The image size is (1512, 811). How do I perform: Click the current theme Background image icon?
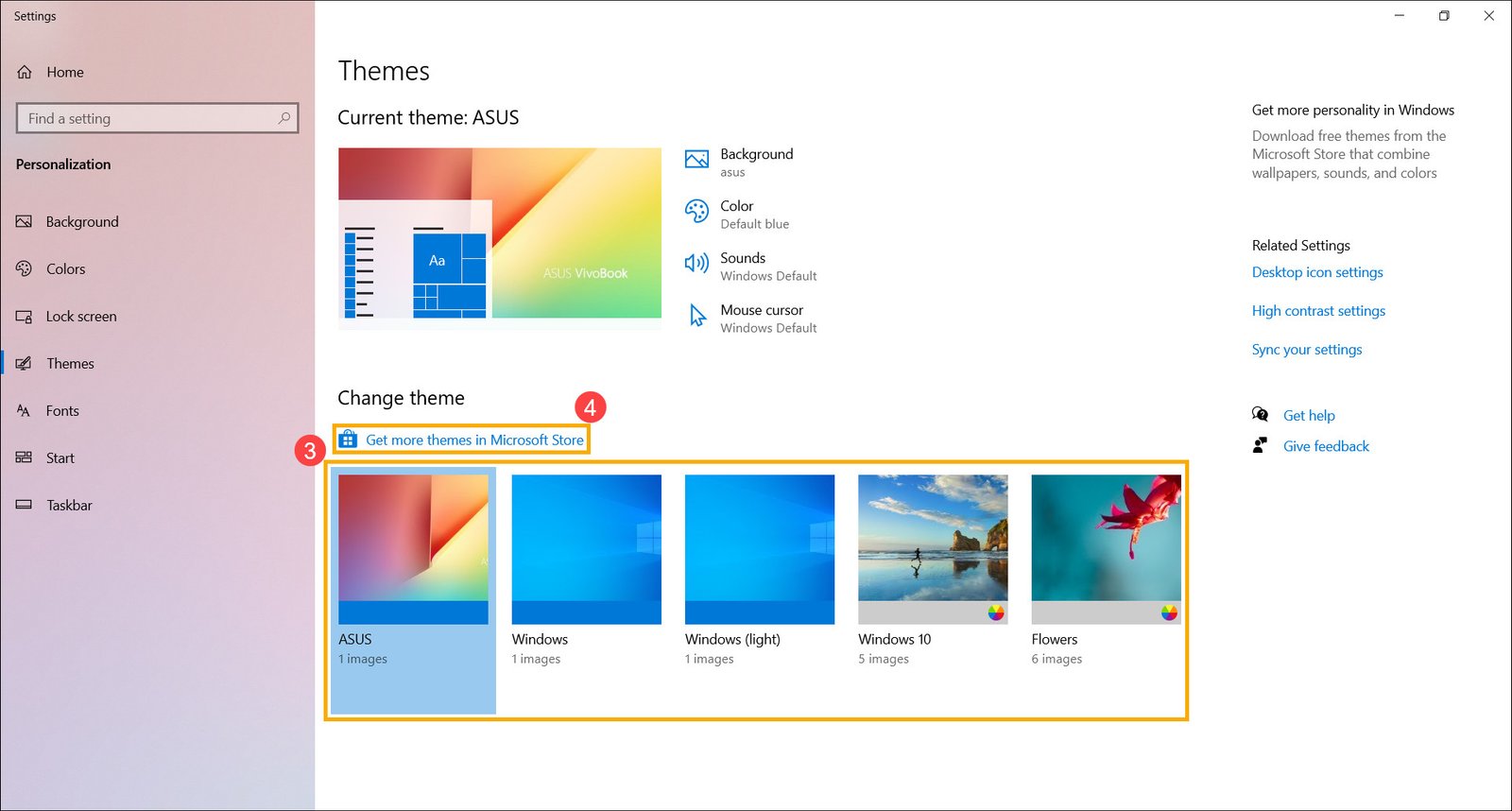click(x=696, y=159)
